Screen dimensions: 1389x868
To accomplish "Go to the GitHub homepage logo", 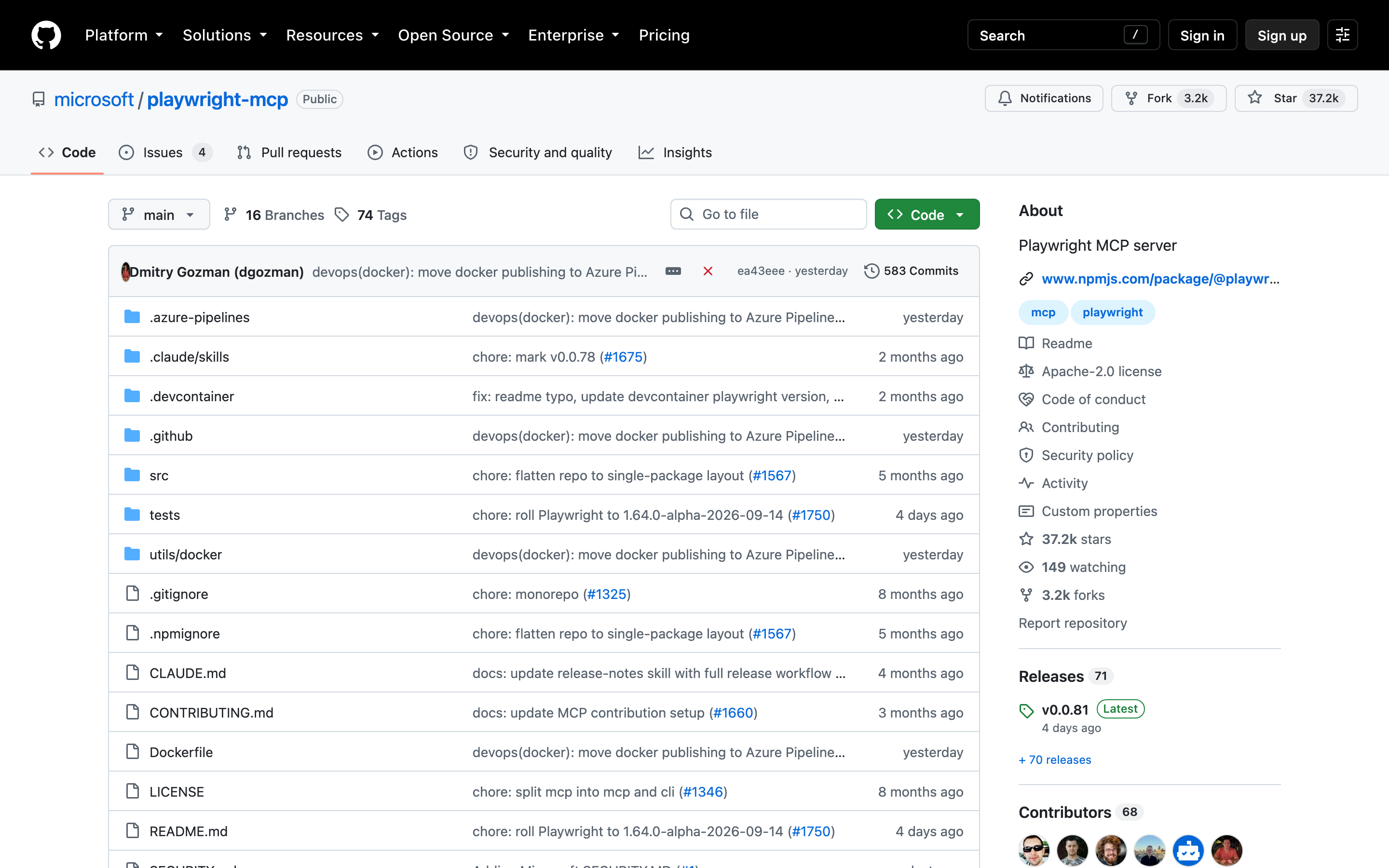I will (46, 35).
